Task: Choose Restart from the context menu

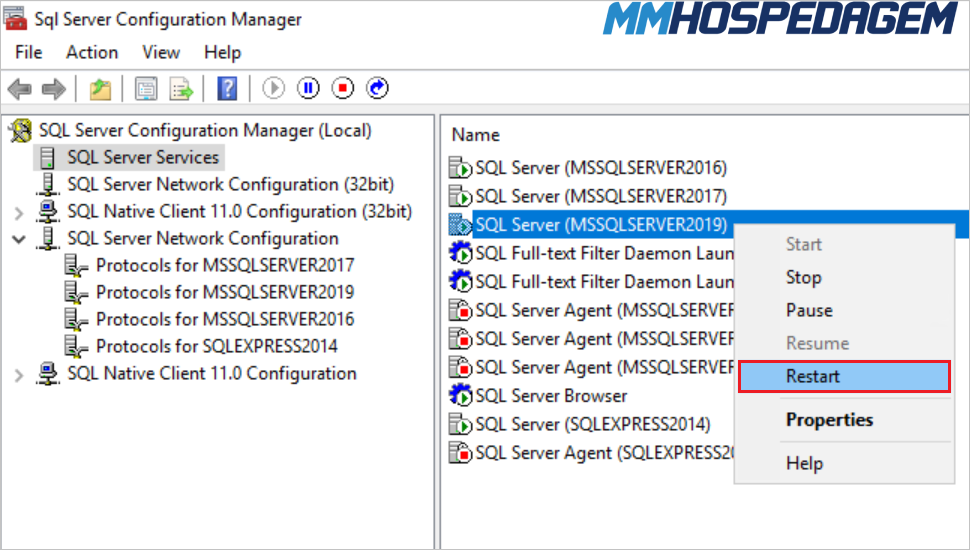Action: 844,376
